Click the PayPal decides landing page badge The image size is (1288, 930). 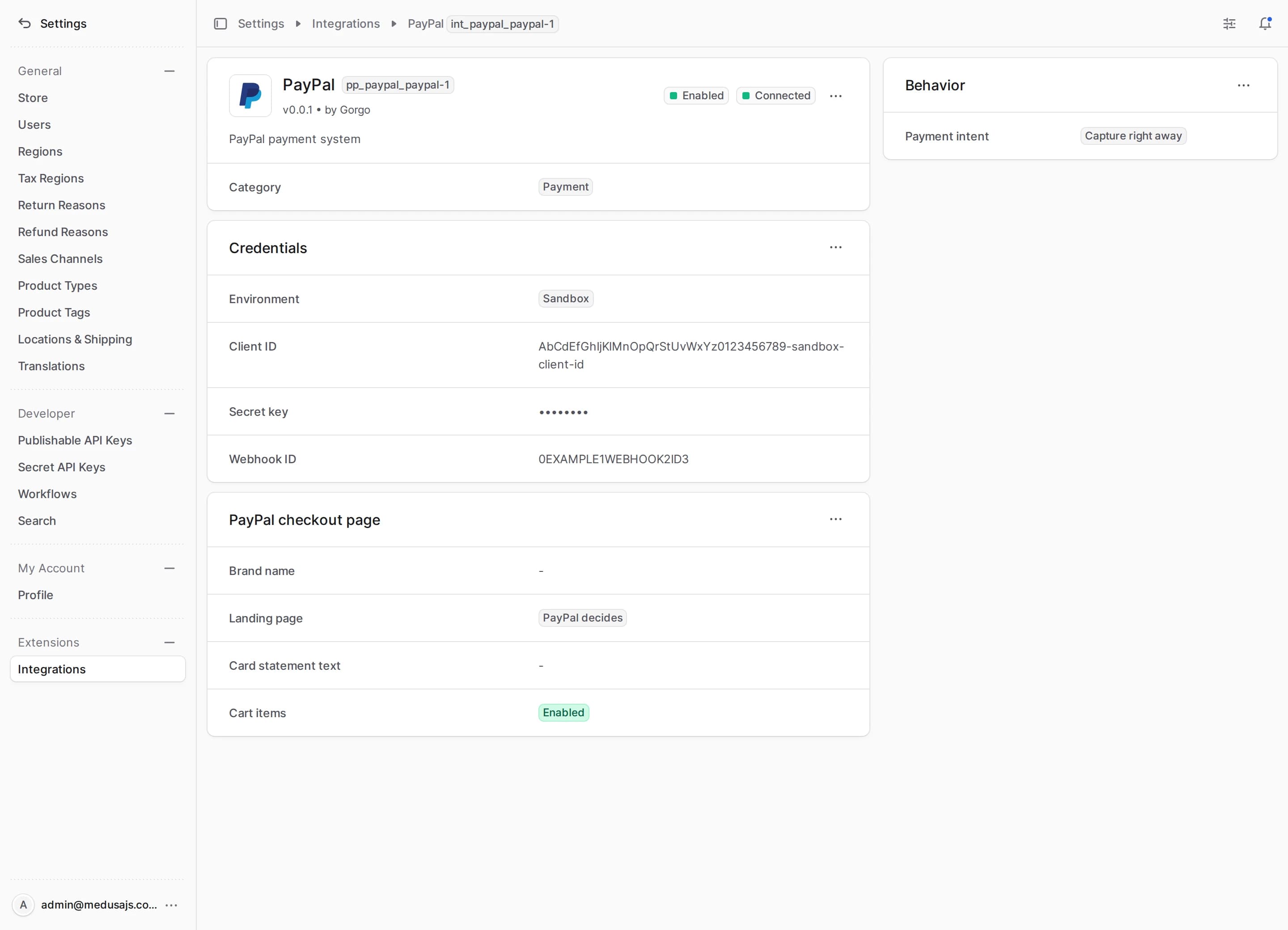pos(582,618)
